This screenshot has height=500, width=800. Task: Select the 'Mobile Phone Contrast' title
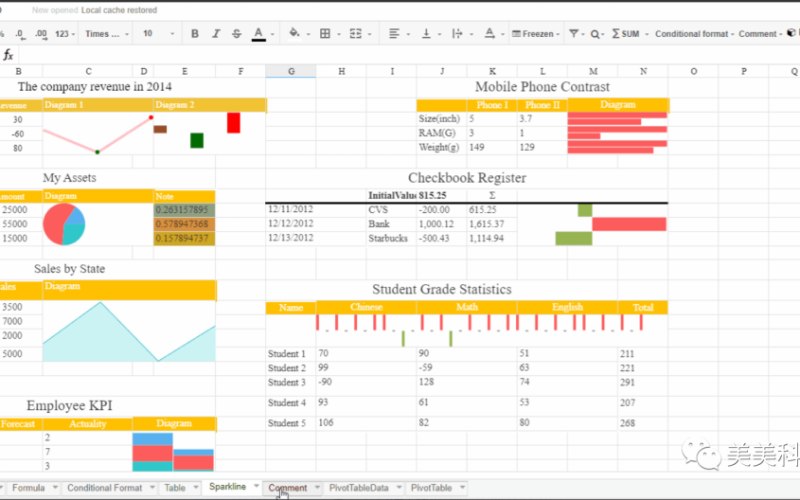(542, 87)
